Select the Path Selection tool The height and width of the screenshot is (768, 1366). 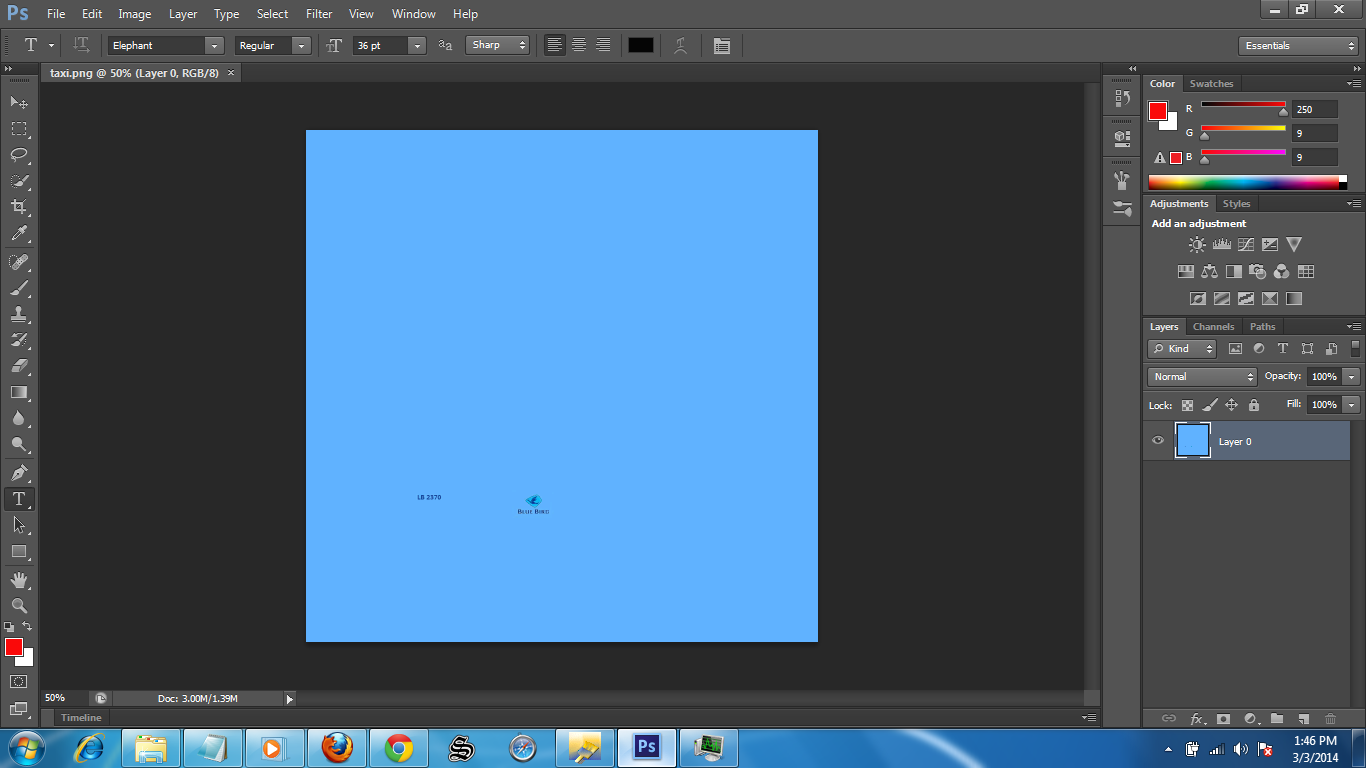(x=19, y=525)
